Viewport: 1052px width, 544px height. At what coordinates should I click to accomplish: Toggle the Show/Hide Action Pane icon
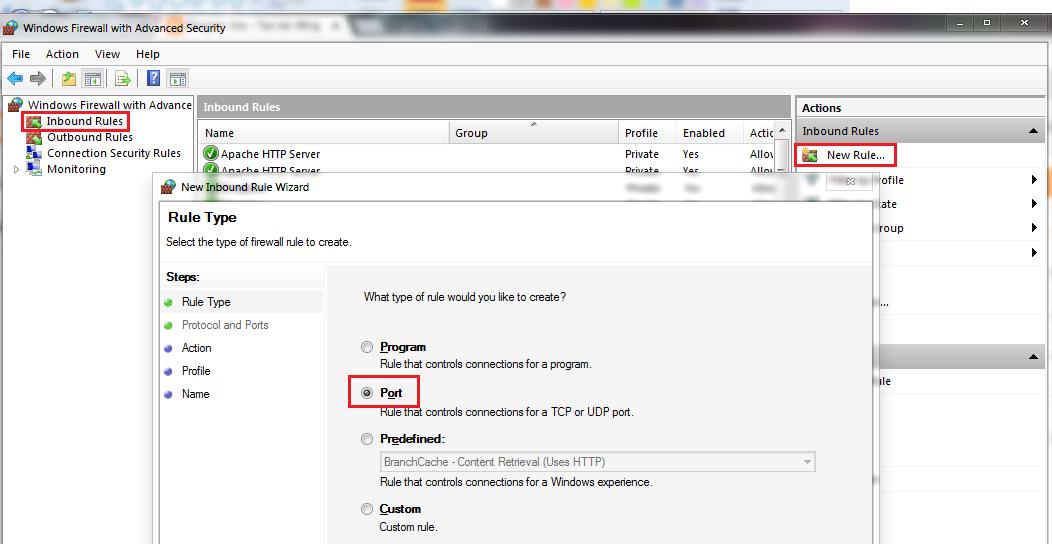point(177,78)
